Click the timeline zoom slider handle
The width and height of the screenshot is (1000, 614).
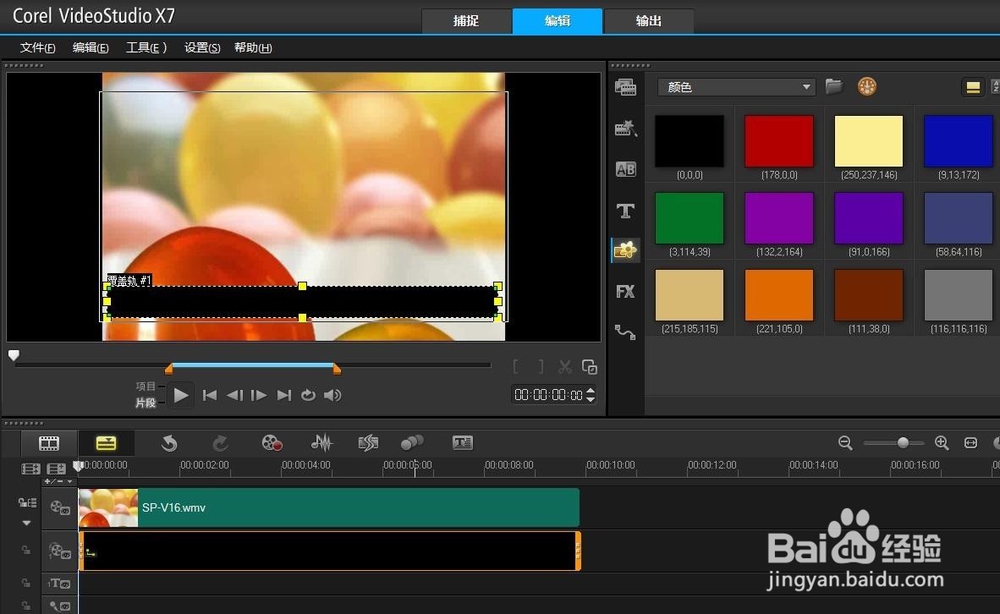[x=903, y=442]
